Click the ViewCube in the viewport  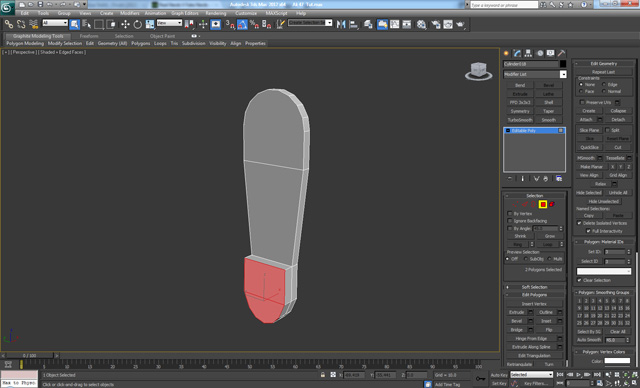coord(478,71)
